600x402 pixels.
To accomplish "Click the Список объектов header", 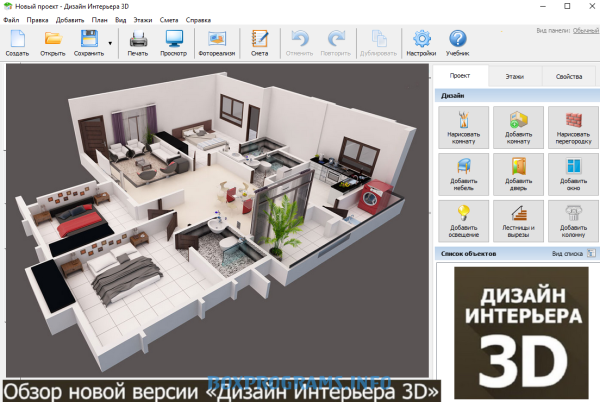I will coord(517,253).
